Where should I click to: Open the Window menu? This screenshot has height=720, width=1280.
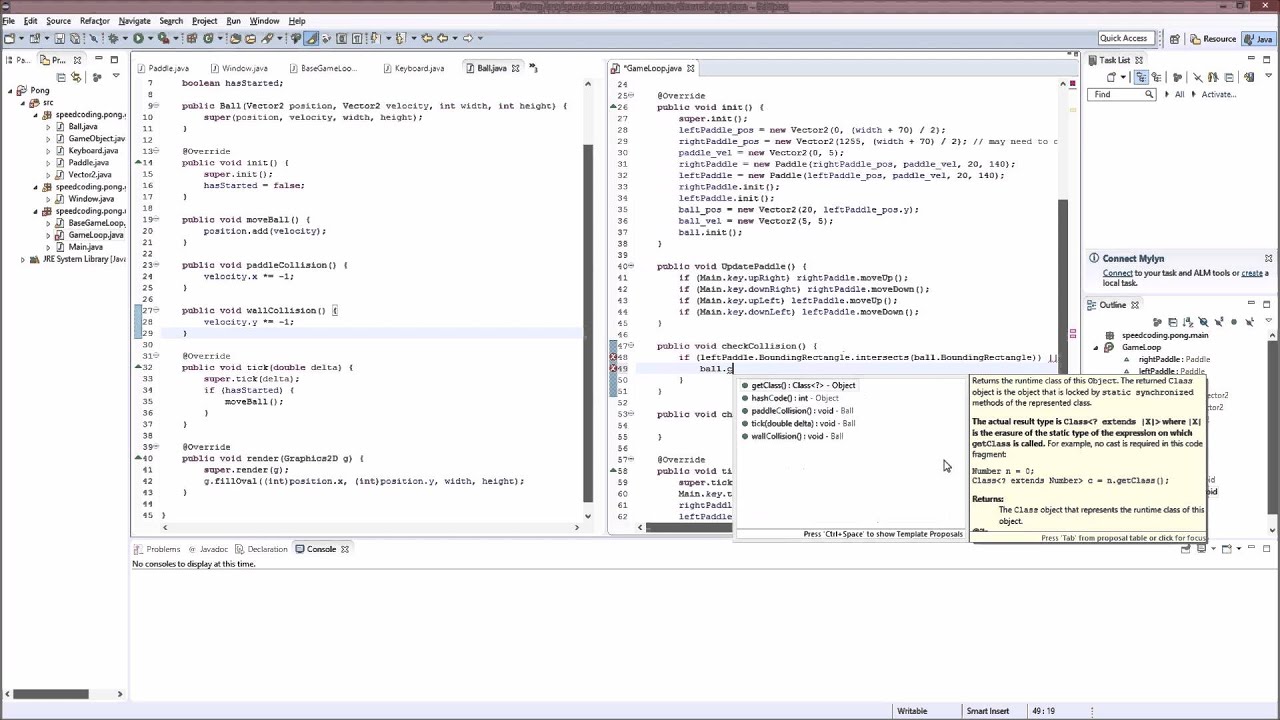point(264,21)
